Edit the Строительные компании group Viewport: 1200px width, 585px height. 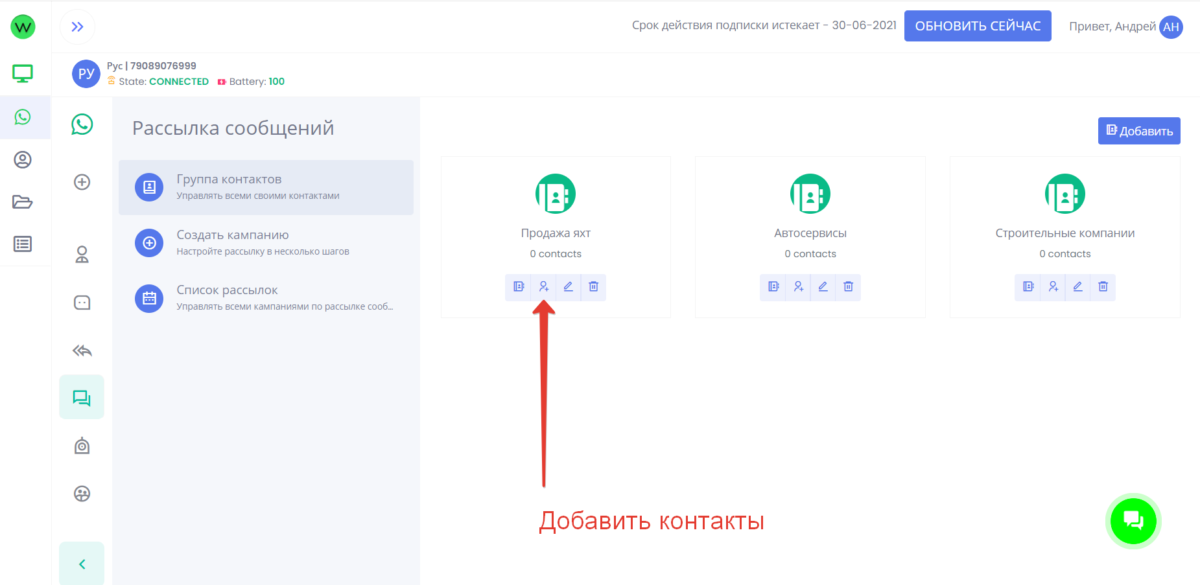[1078, 287]
